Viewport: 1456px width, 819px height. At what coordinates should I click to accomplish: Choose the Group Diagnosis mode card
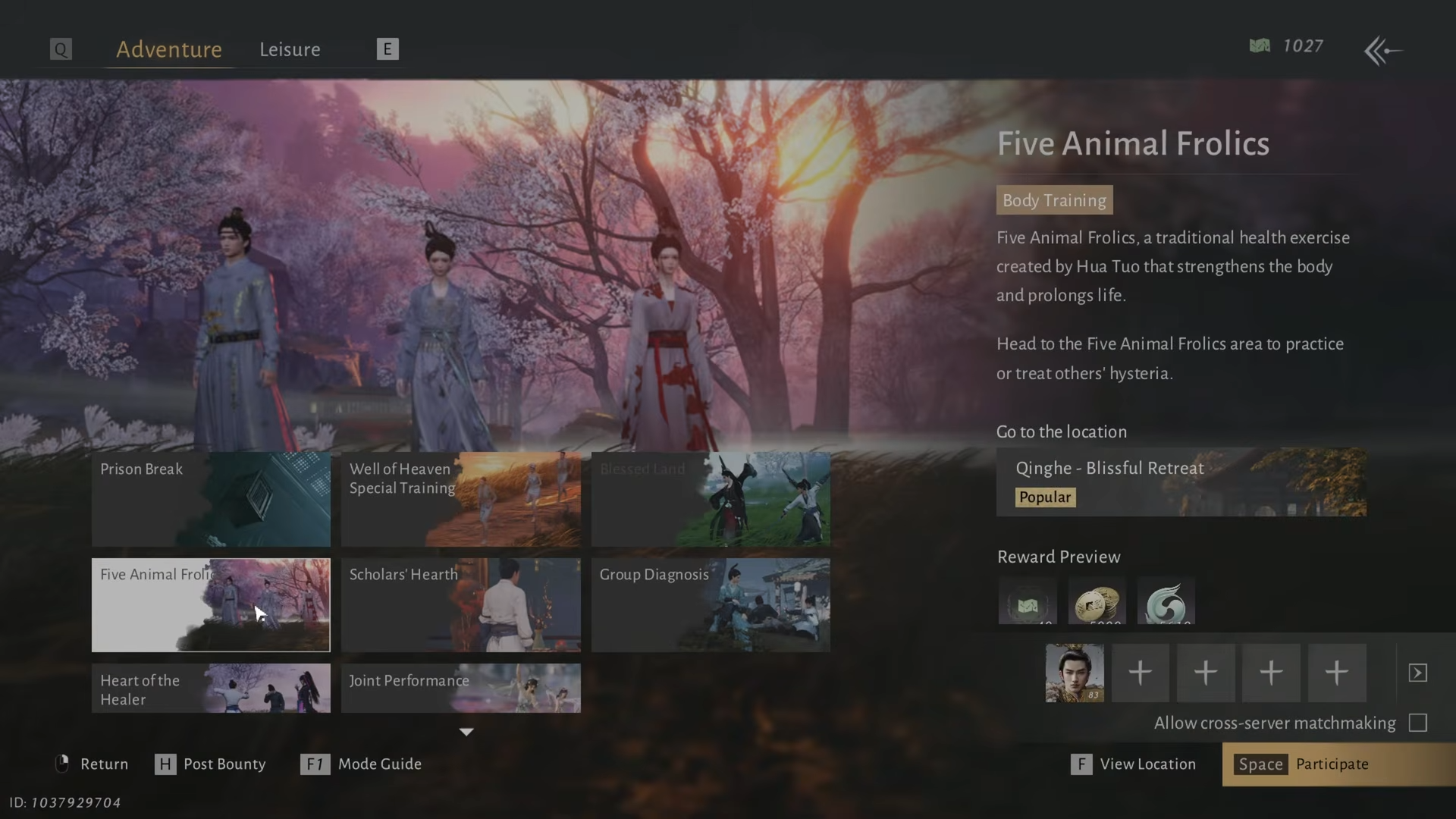coord(711,605)
